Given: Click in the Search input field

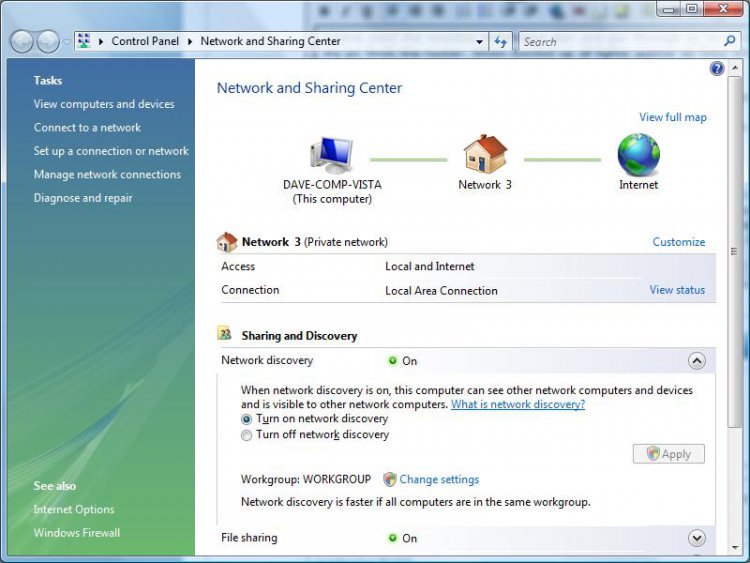Looking at the screenshot, I should tap(622, 42).
